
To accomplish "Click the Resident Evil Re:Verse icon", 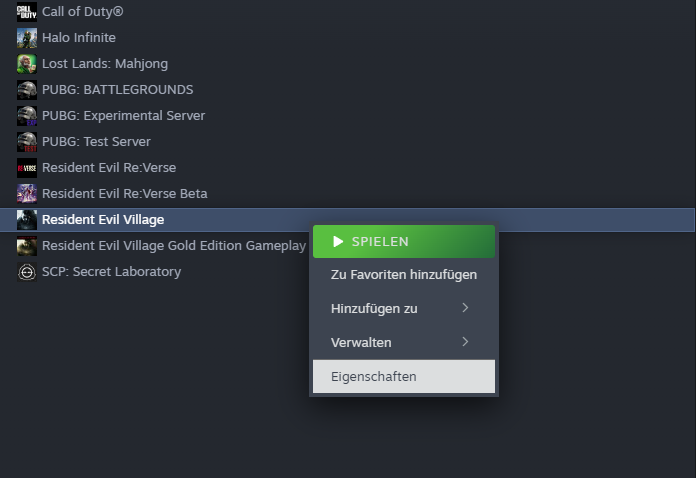I will tap(27, 168).
